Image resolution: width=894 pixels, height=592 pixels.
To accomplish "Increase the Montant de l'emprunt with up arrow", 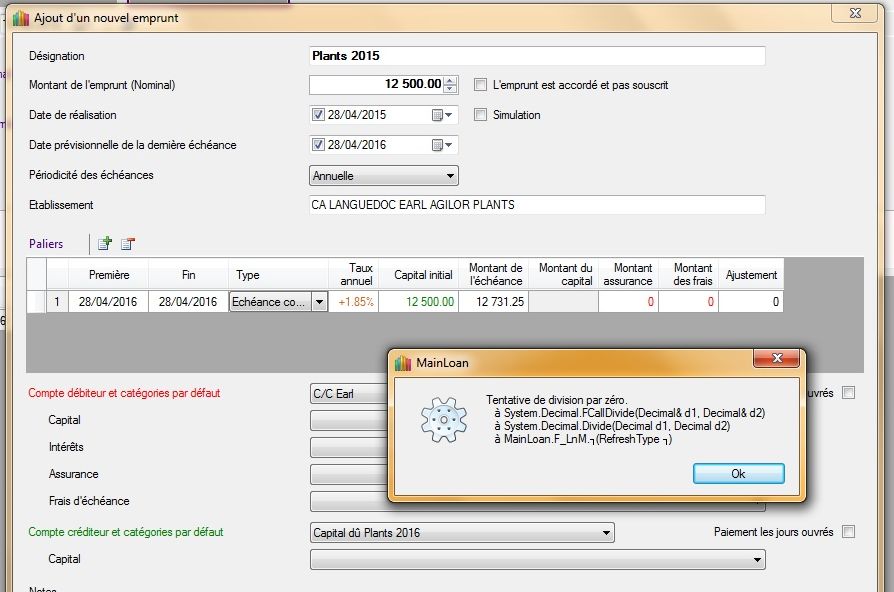I will (x=450, y=81).
